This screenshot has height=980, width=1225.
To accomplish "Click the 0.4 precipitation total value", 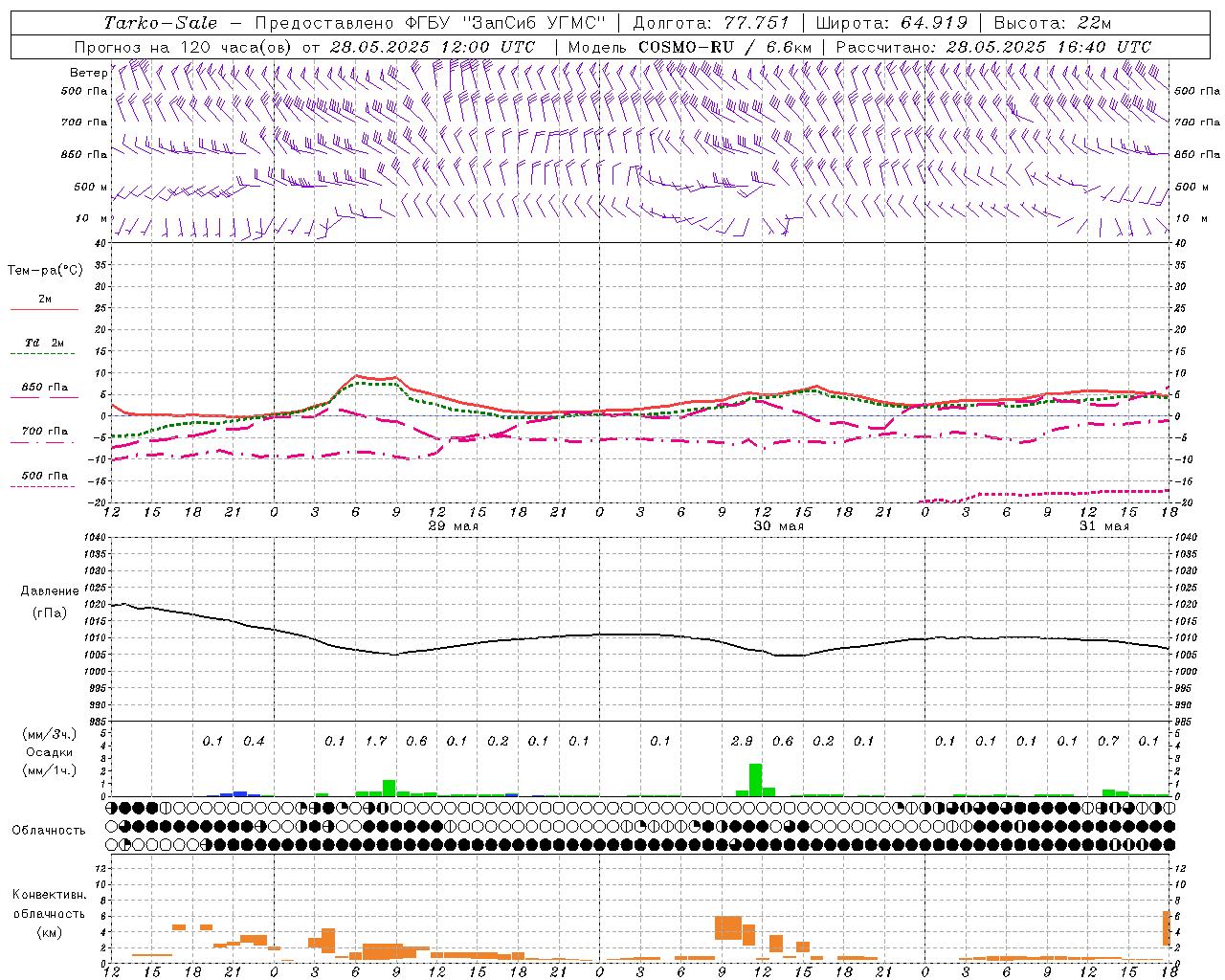I will coord(254,741).
